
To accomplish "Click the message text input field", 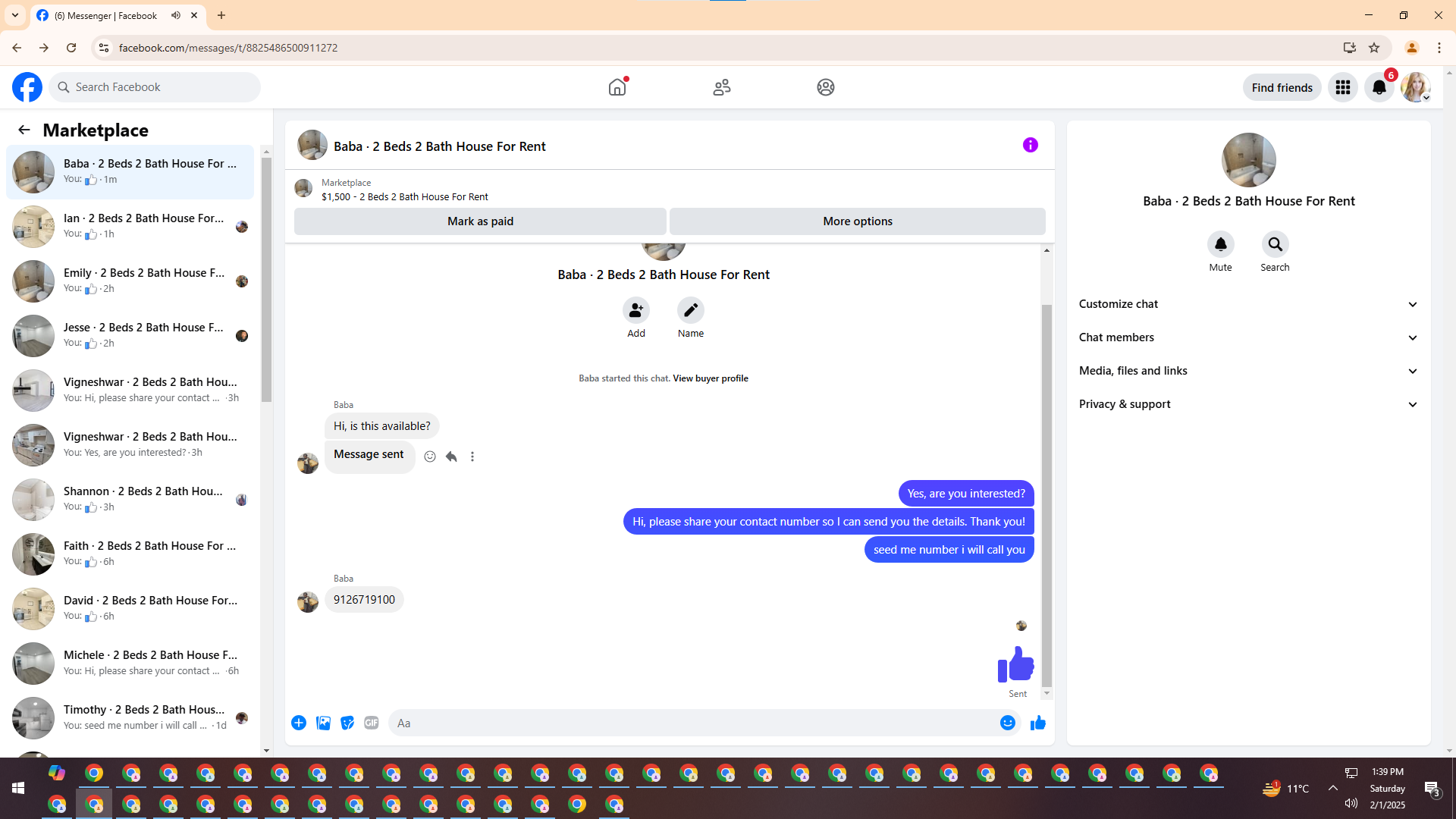I will (x=694, y=723).
